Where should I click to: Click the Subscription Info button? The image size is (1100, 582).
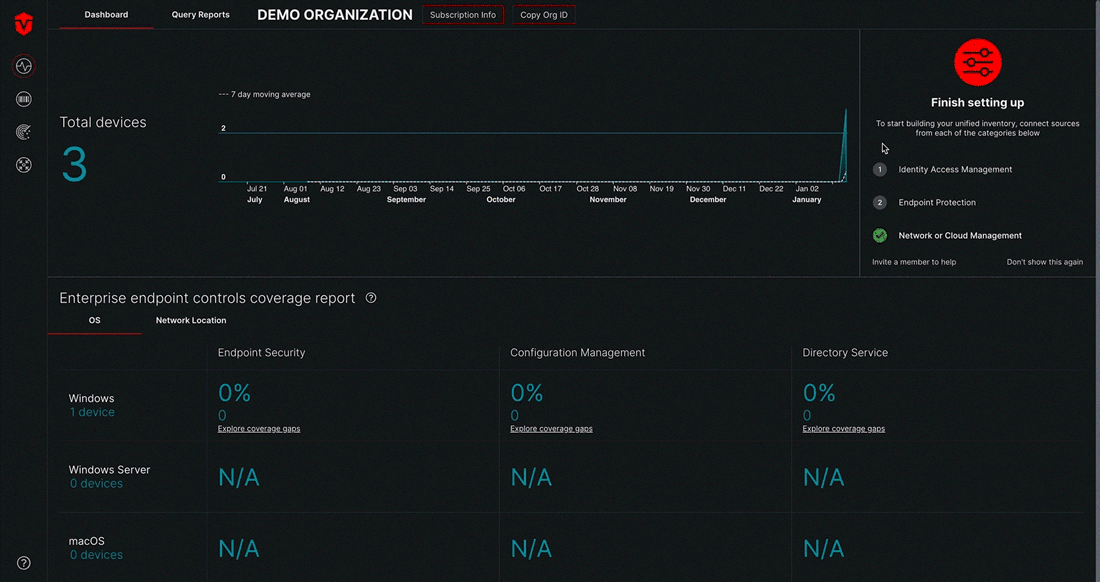click(463, 15)
